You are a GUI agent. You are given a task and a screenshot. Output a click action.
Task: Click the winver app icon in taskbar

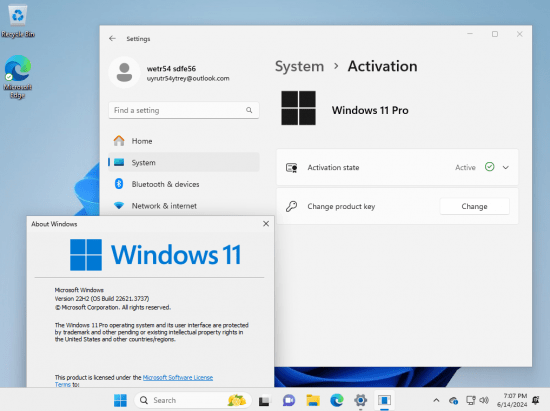[x=384, y=400]
